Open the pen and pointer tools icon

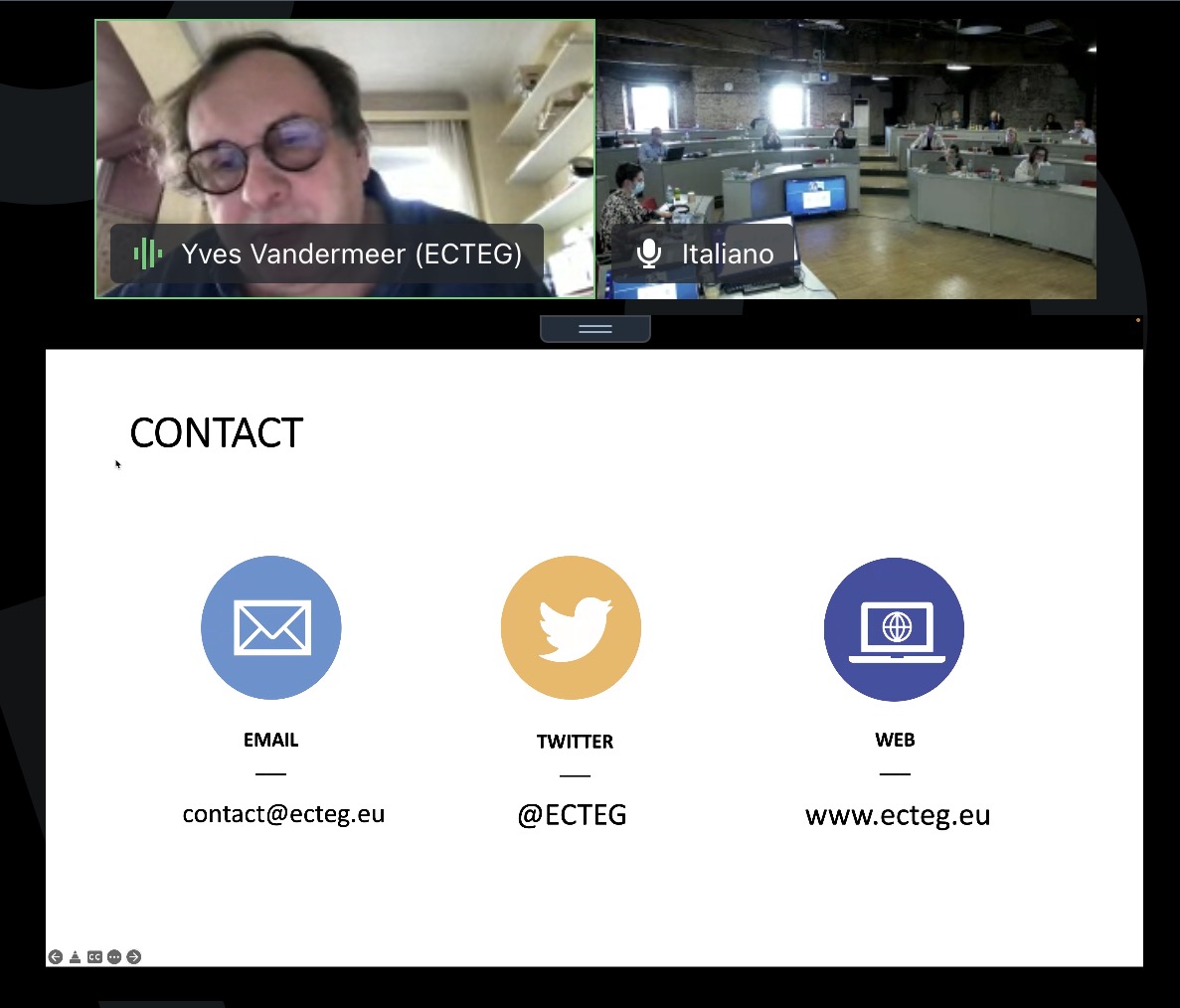(x=76, y=957)
